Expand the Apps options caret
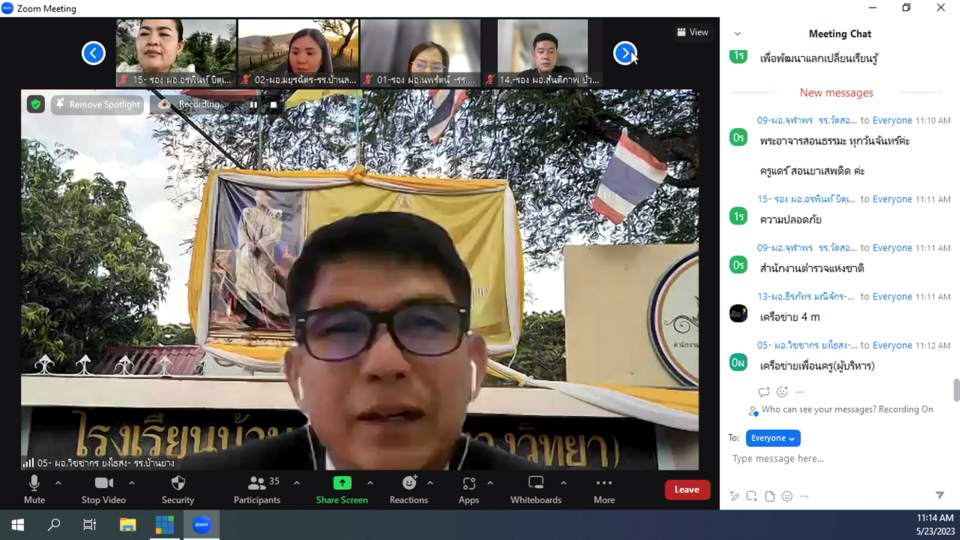Screen dimensions: 960x540 490,483
